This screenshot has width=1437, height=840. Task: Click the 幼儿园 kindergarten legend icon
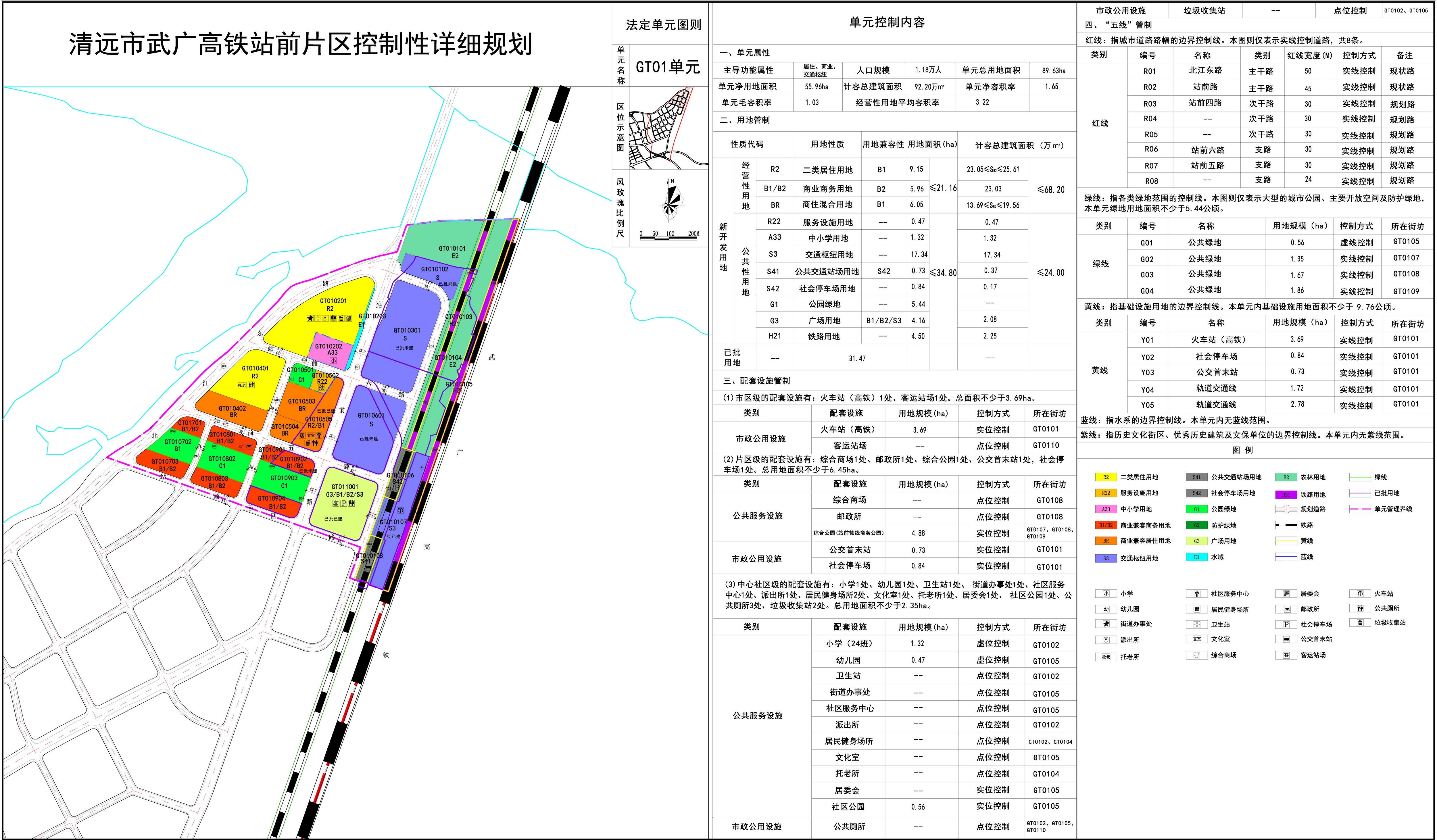tap(1106, 609)
